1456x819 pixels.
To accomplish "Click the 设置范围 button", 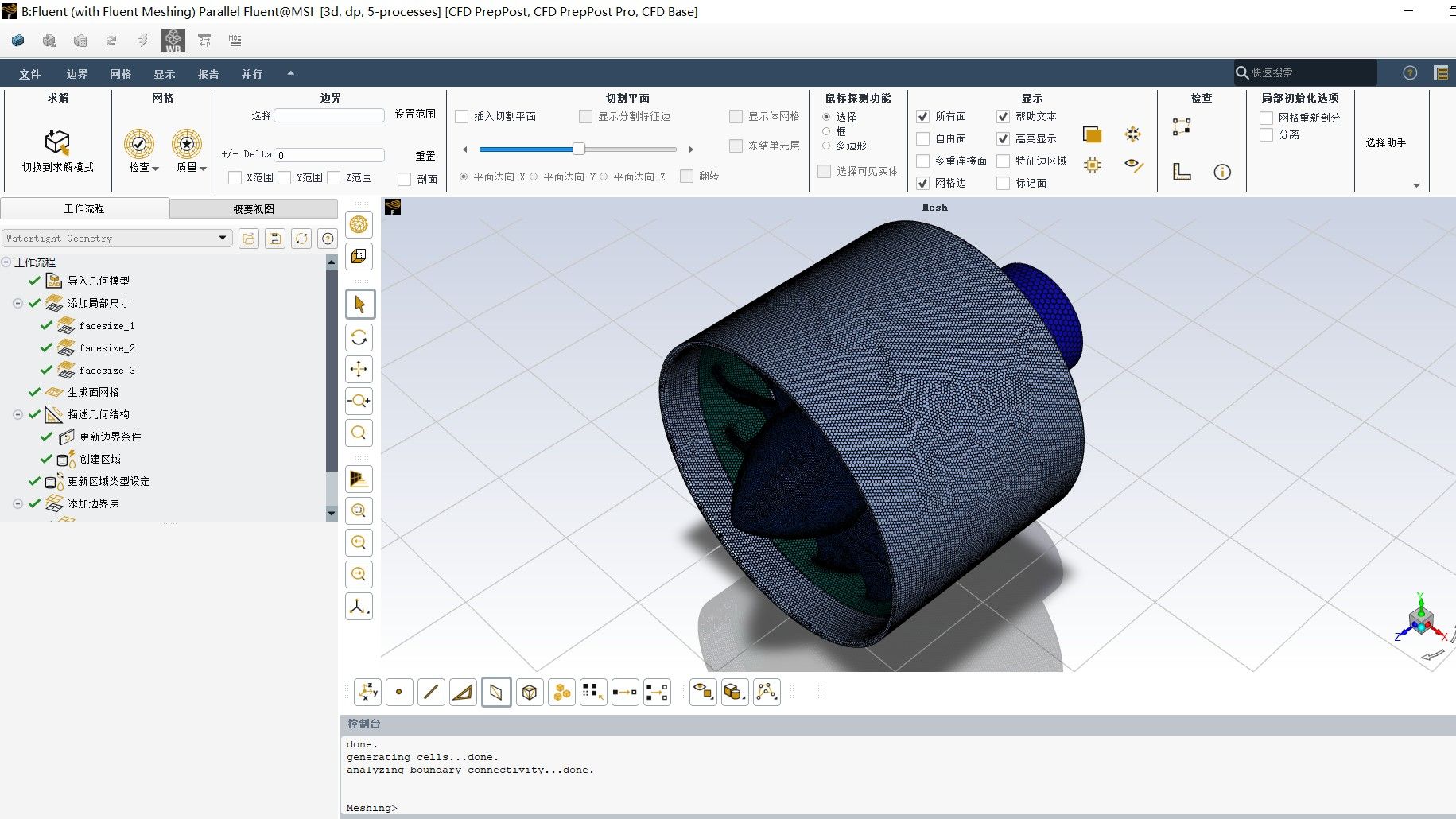I will (x=415, y=115).
